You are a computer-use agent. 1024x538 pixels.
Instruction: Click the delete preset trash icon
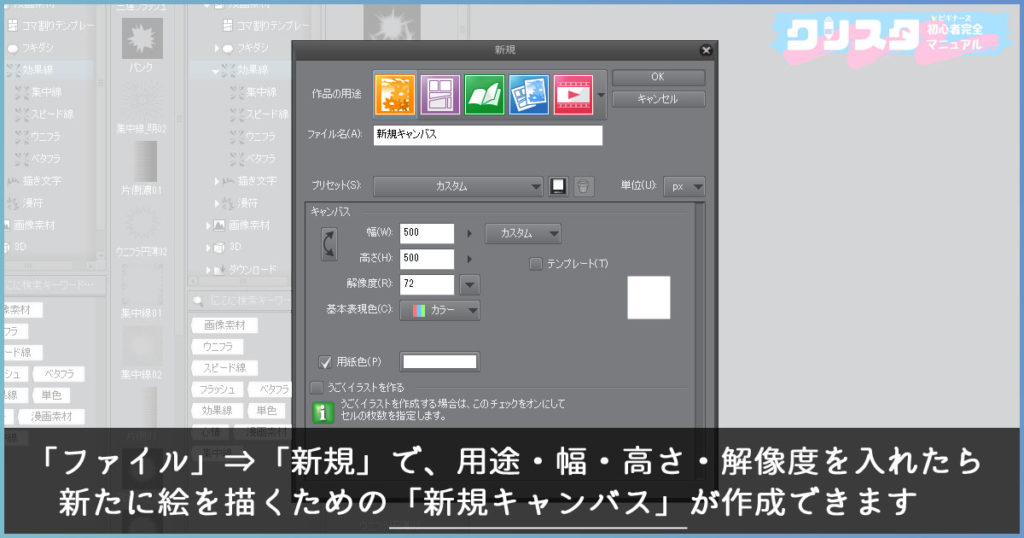tap(583, 187)
